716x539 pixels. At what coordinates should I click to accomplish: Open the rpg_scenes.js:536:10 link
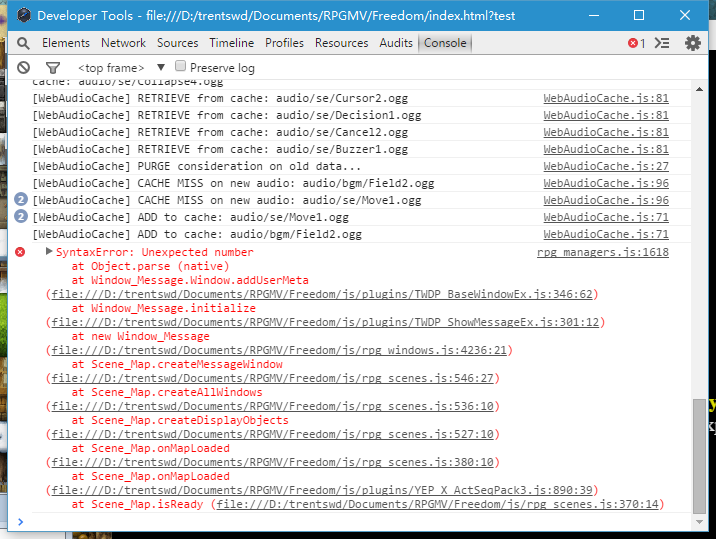(x=272, y=406)
